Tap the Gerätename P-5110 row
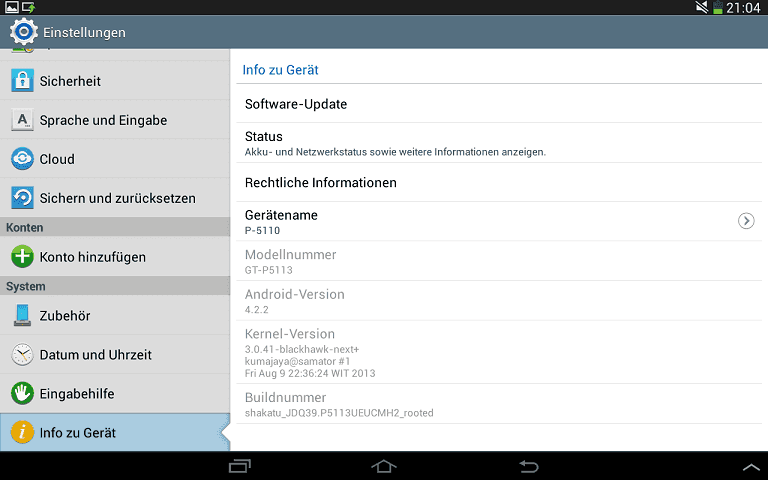Screen dimensions: 768x480 pyautogui.click(x=499, y=221)
